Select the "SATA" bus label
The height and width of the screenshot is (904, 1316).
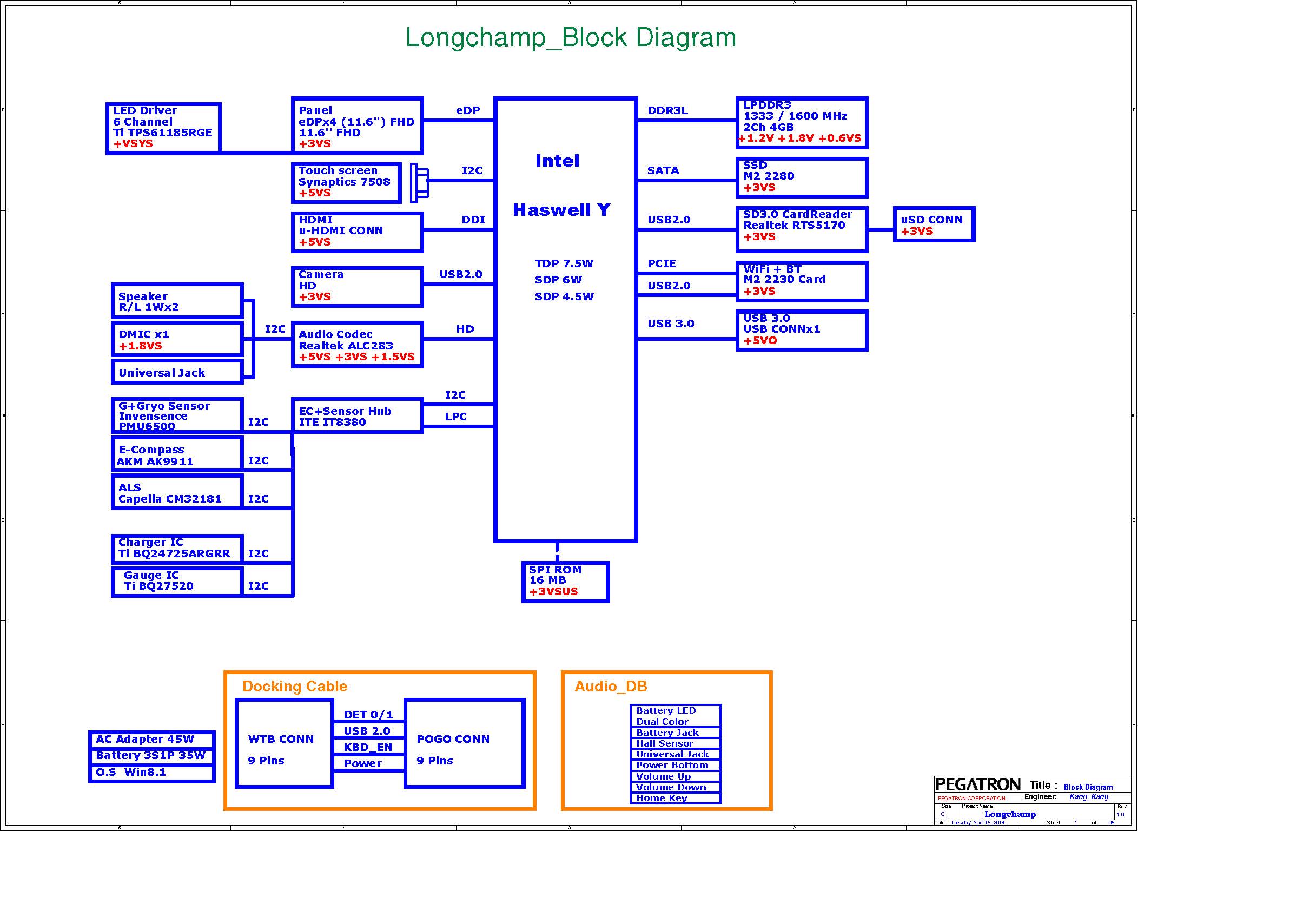pyautogui.click(x=663, y=170)
